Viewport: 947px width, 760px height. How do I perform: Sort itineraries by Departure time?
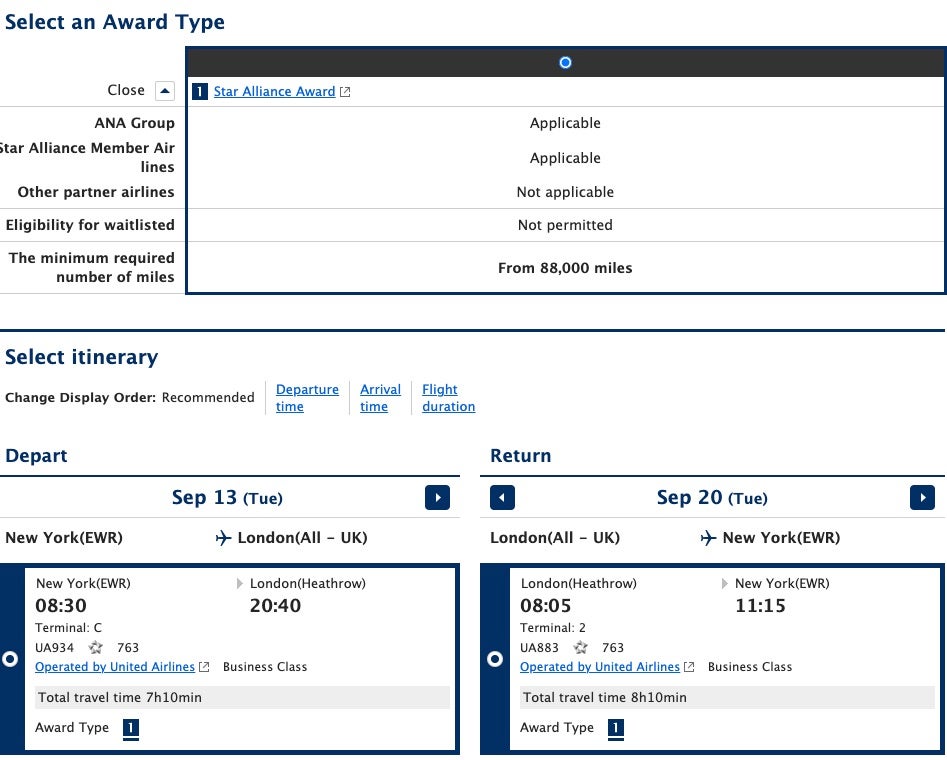tap(307, 398)
